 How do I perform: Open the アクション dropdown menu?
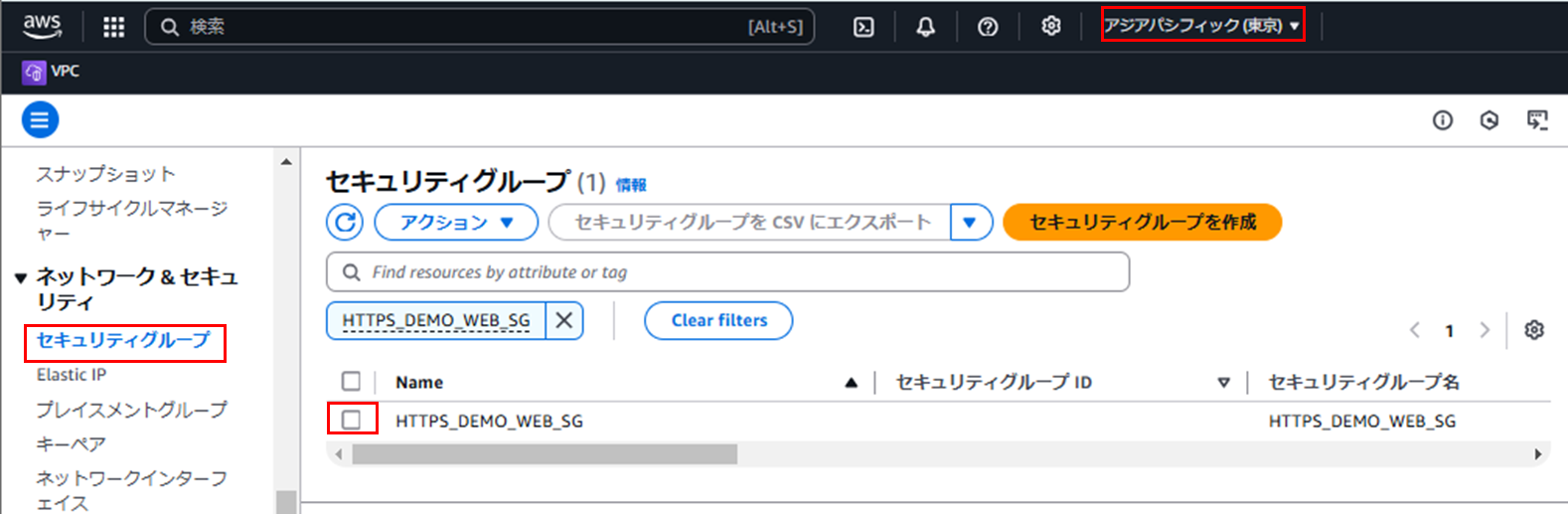click(456, 222)
